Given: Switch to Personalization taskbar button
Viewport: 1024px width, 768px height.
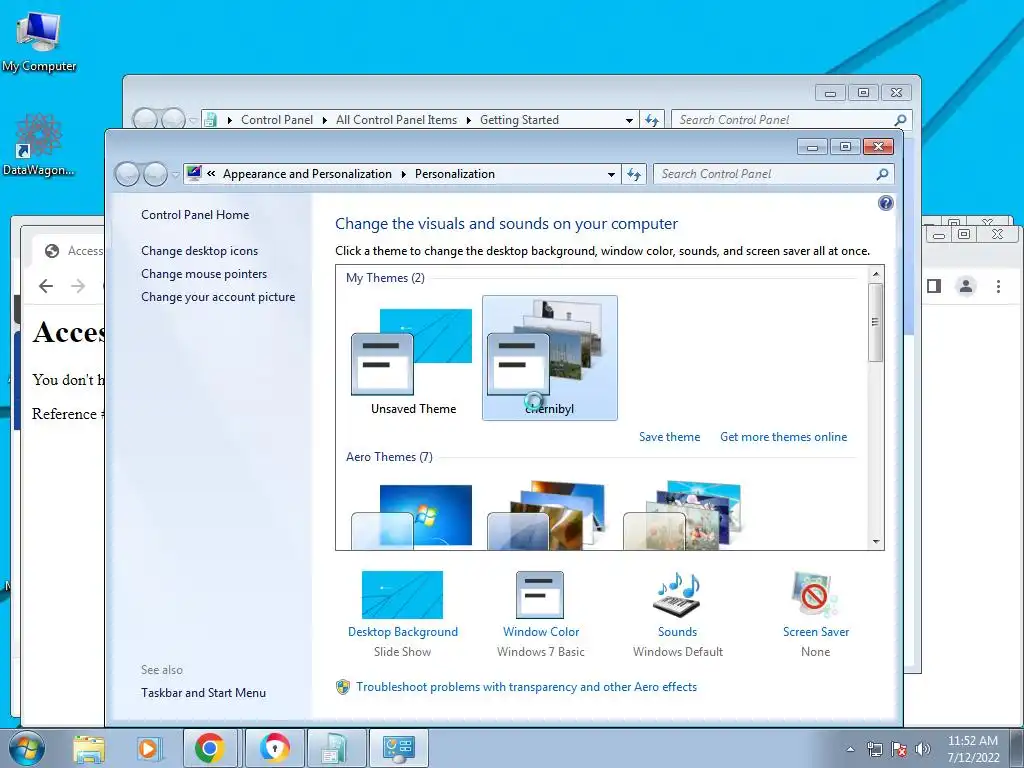Looking at the screenshot, I should (398, 748).
